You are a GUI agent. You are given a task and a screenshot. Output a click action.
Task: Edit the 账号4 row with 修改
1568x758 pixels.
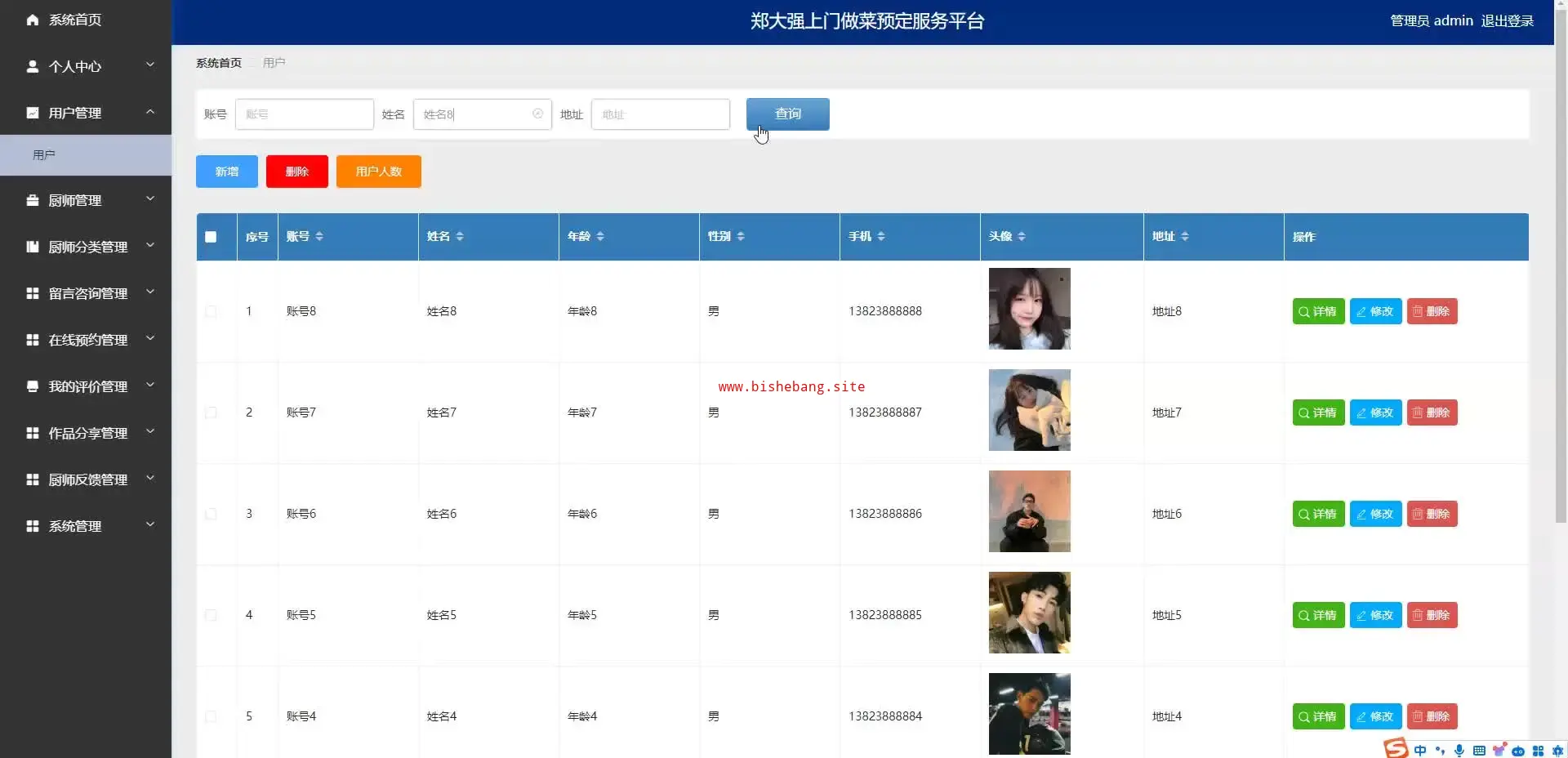(x=1375, y=716)
